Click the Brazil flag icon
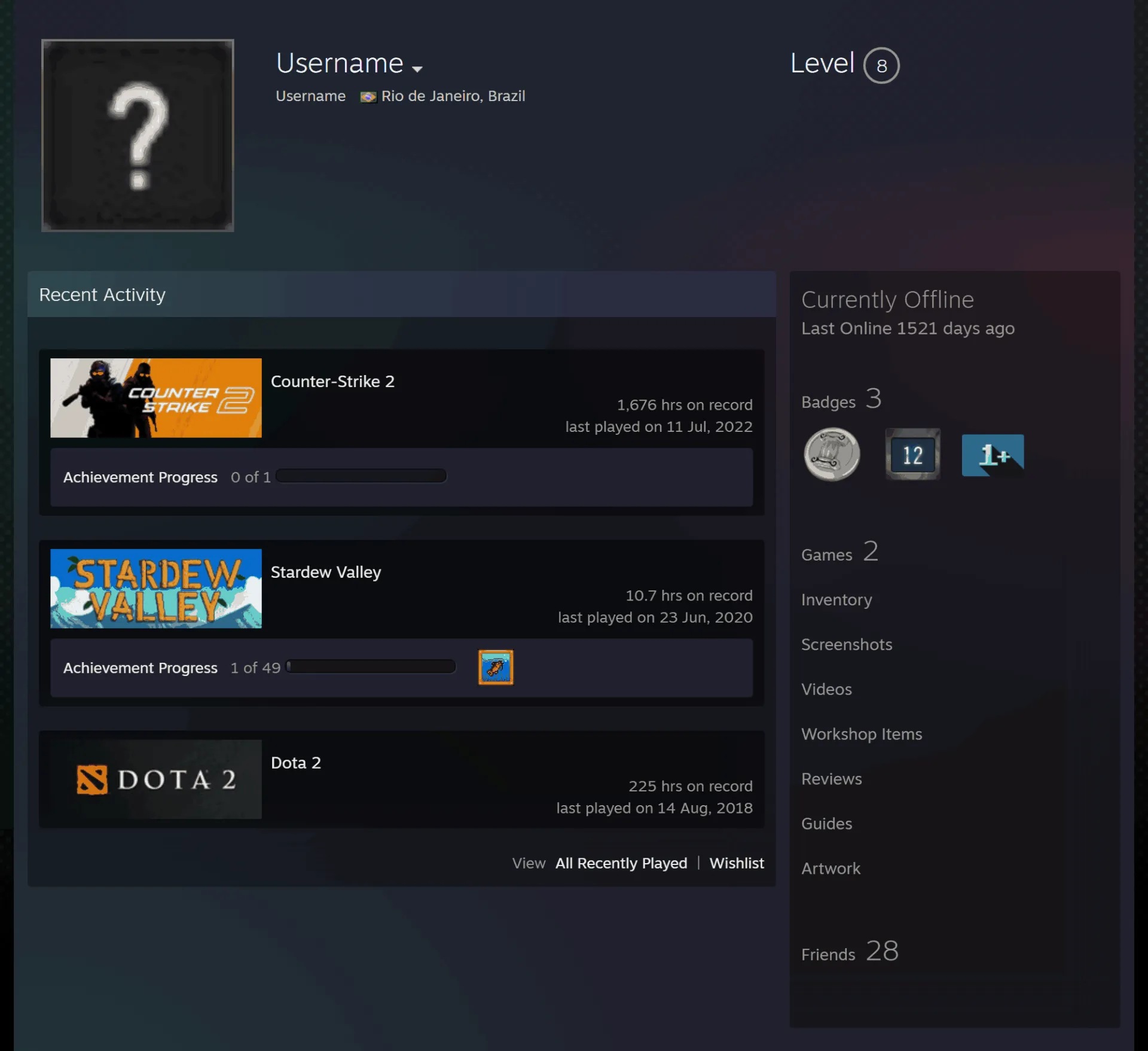The width and height of the screenshot is (1148, 1051). click(x=368, y=97)
